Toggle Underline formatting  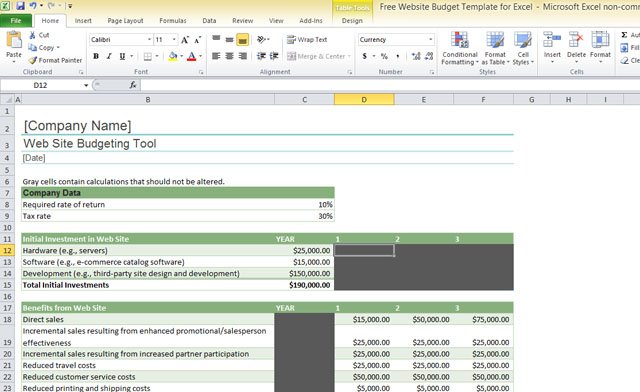pos(122,56)
